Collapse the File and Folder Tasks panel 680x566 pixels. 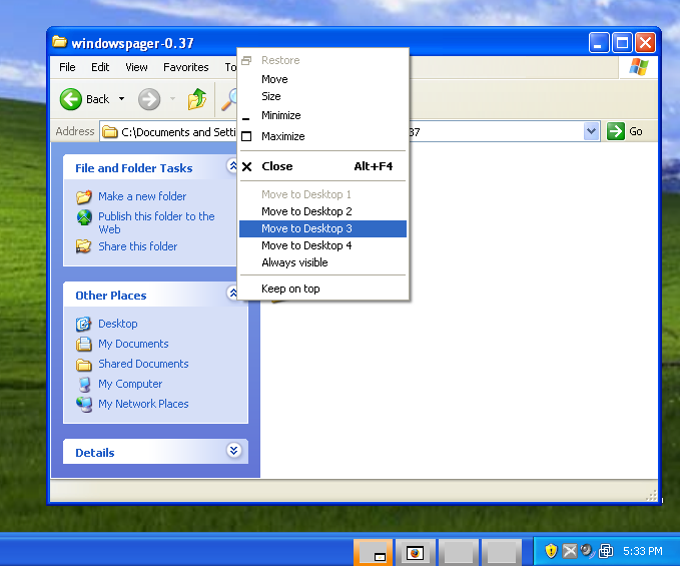233,166
